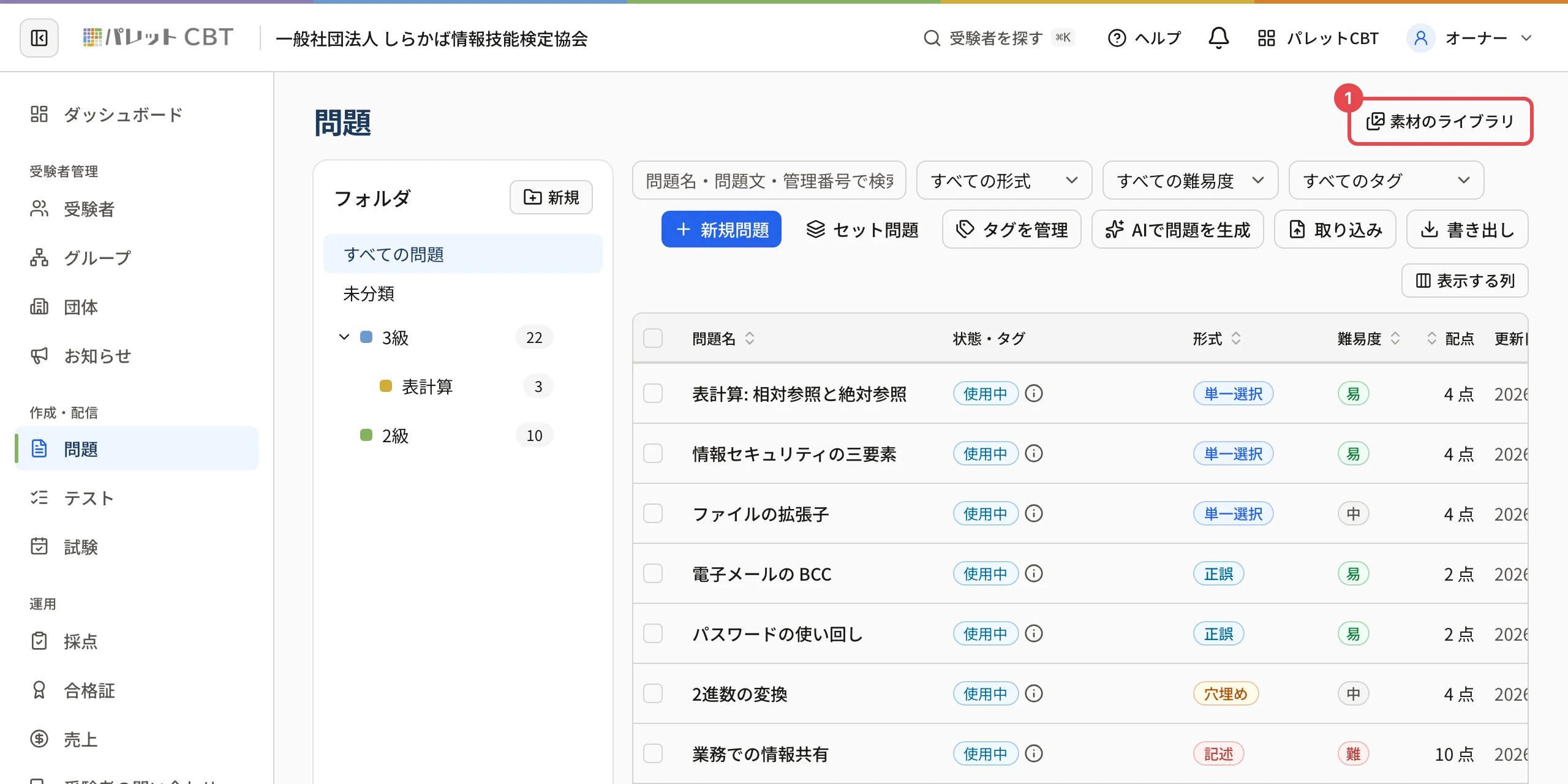The width and height of the screenshot is (1568, 784).
Task: Tick the 2進数の変換 checkbox
Action: pos(653,693)
